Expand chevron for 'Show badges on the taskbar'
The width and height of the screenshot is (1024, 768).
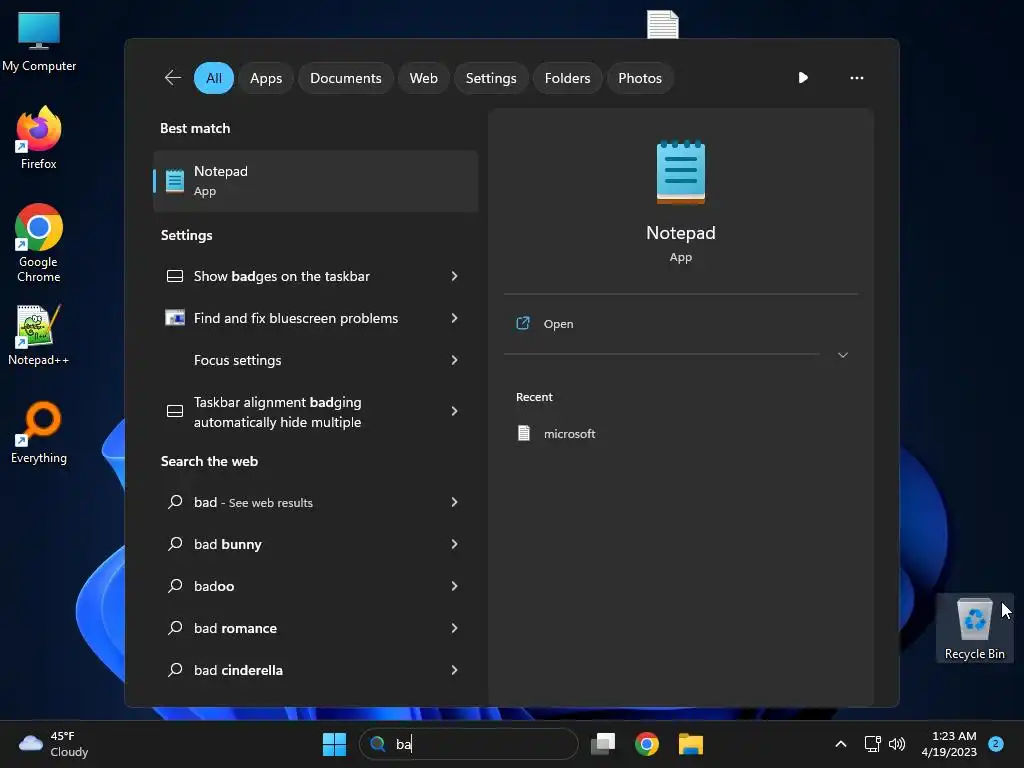(455, 276)
